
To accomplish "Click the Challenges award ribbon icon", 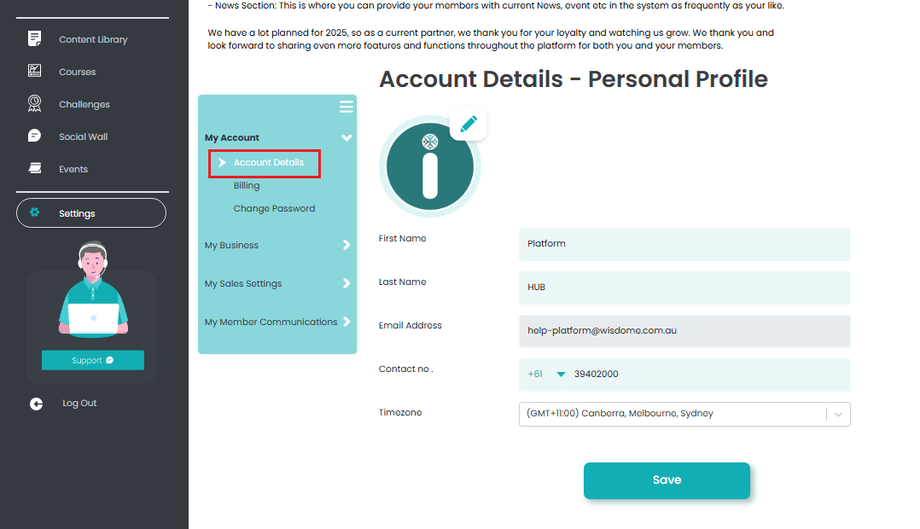I will [35, 103].
